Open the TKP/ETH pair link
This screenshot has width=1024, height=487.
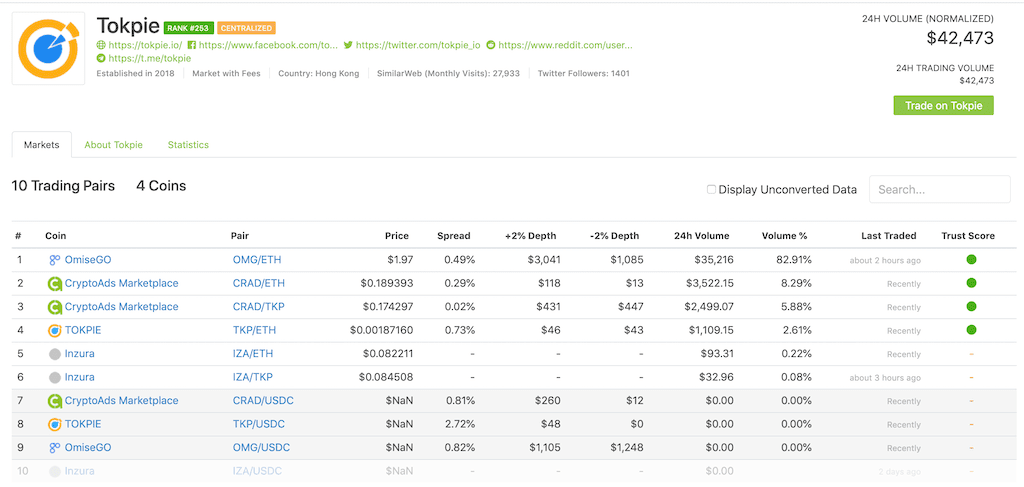pyautogui.click(x=255, y=330)
